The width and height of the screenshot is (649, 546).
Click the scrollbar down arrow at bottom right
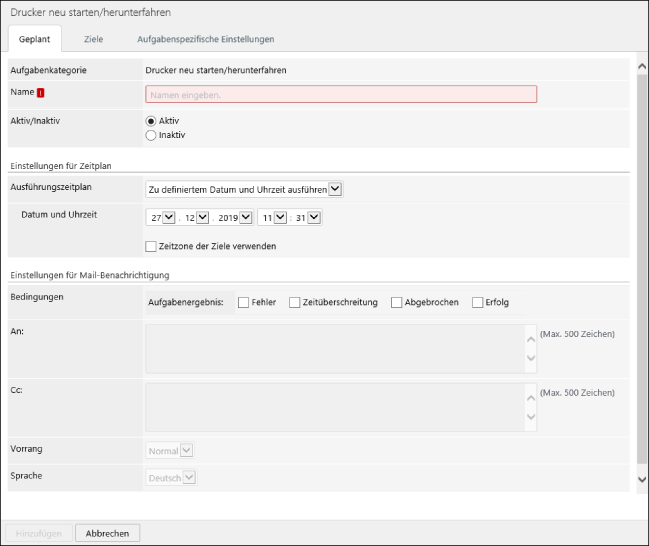[x=641, y=480]
